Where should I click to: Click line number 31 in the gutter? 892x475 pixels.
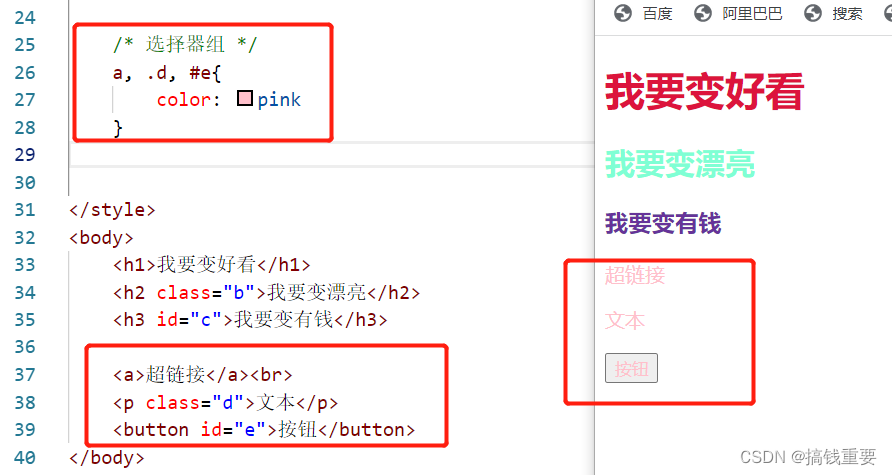24,210
